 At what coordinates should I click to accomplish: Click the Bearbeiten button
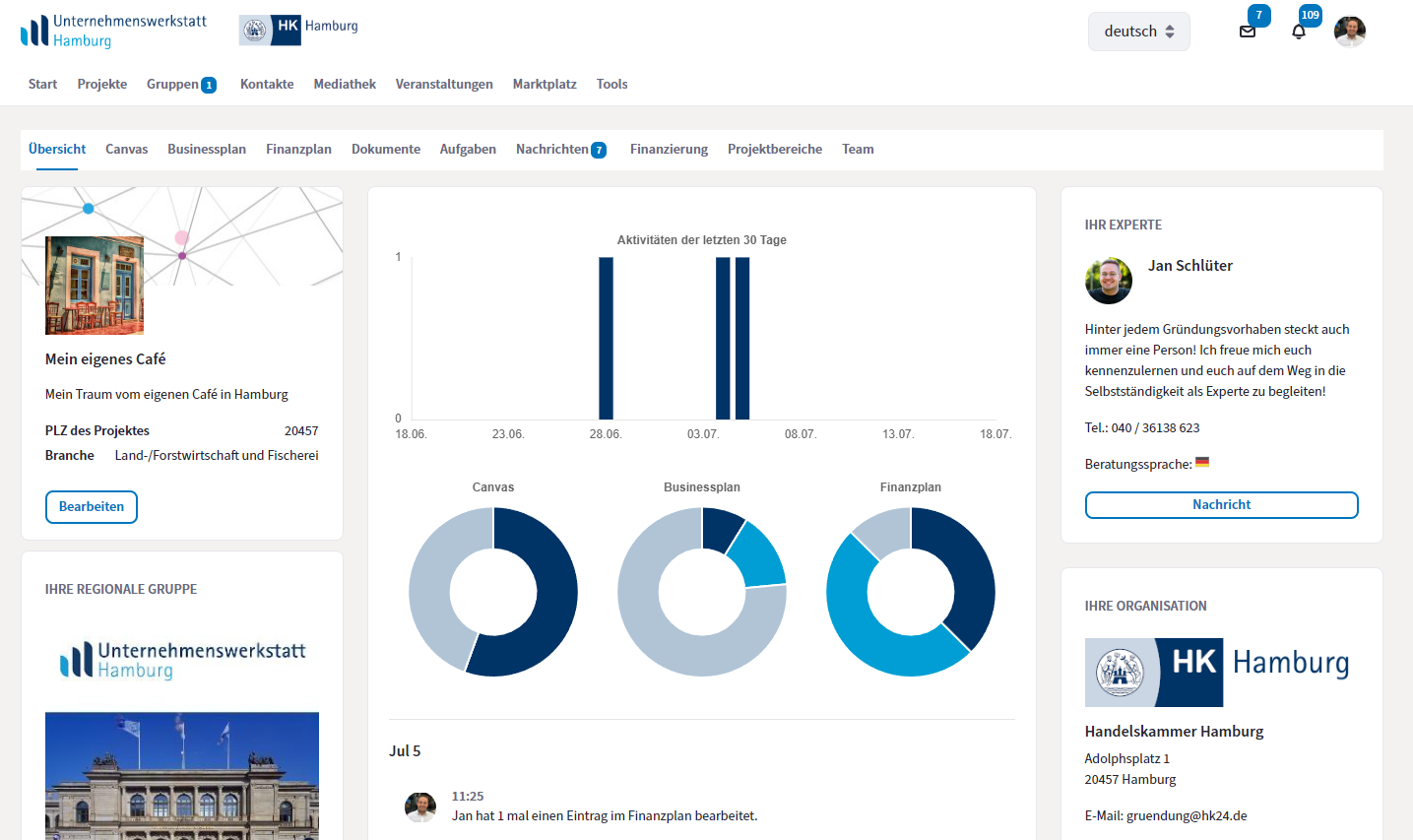pos(92,507)
